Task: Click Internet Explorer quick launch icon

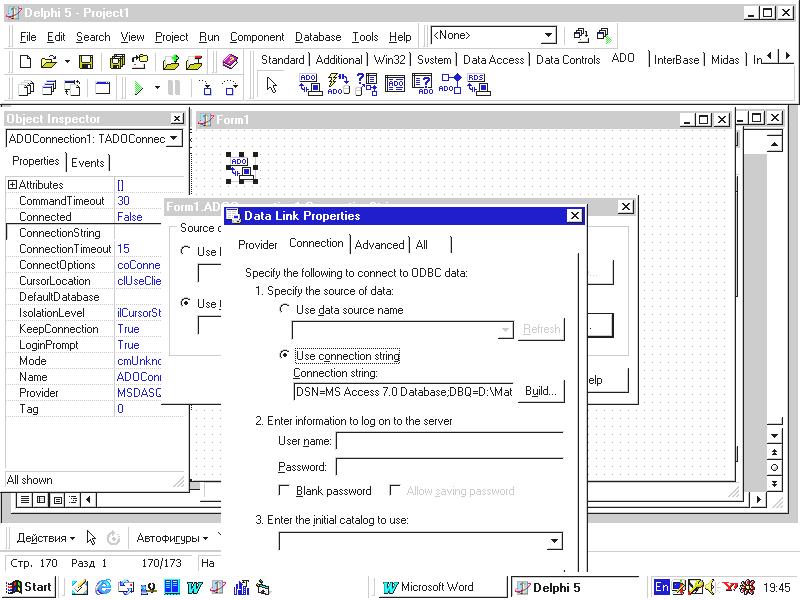Action: tap(103, 587)
